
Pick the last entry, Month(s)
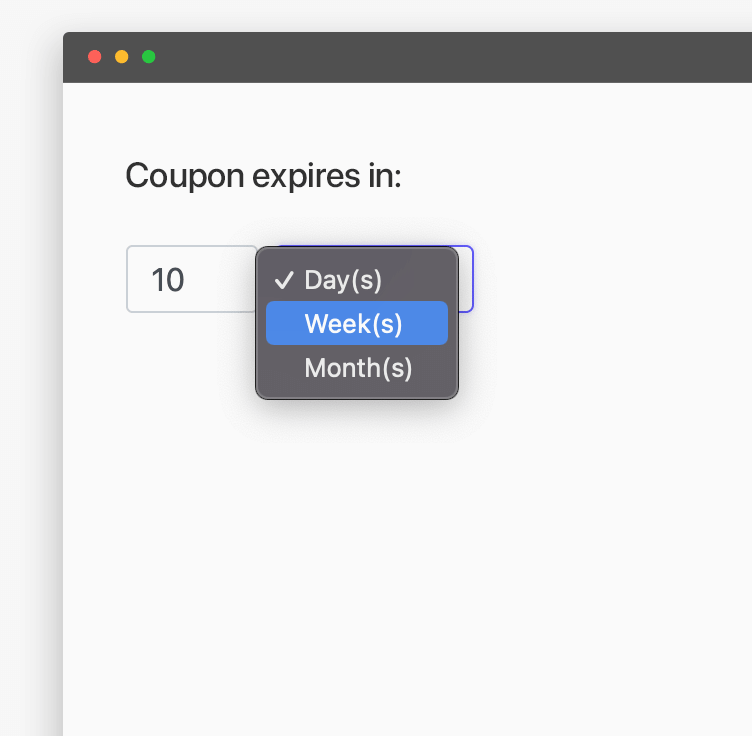tap(358, 368)
